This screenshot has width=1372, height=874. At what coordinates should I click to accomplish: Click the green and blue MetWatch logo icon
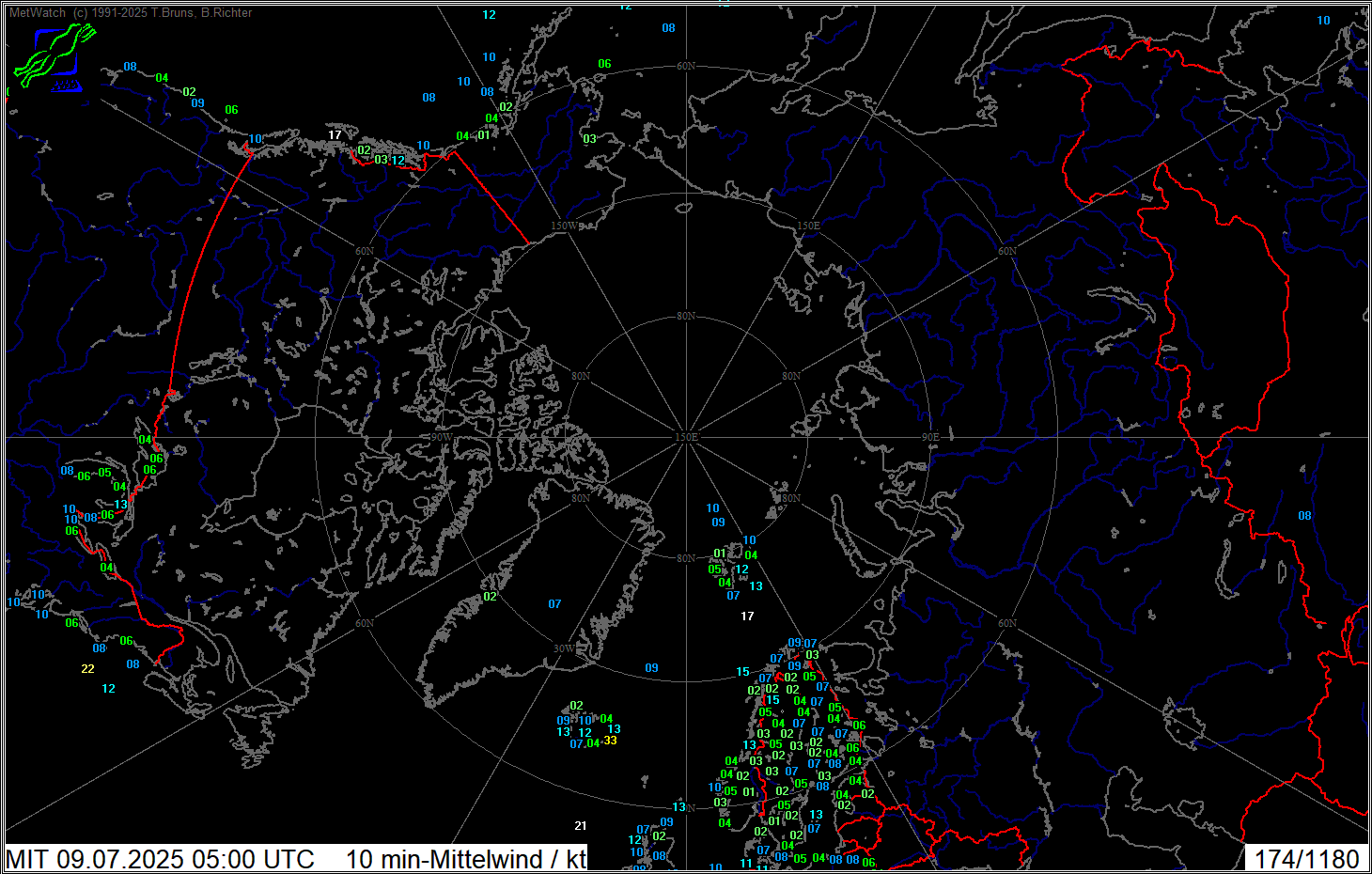pyautogui.click(x=55, y=57)
